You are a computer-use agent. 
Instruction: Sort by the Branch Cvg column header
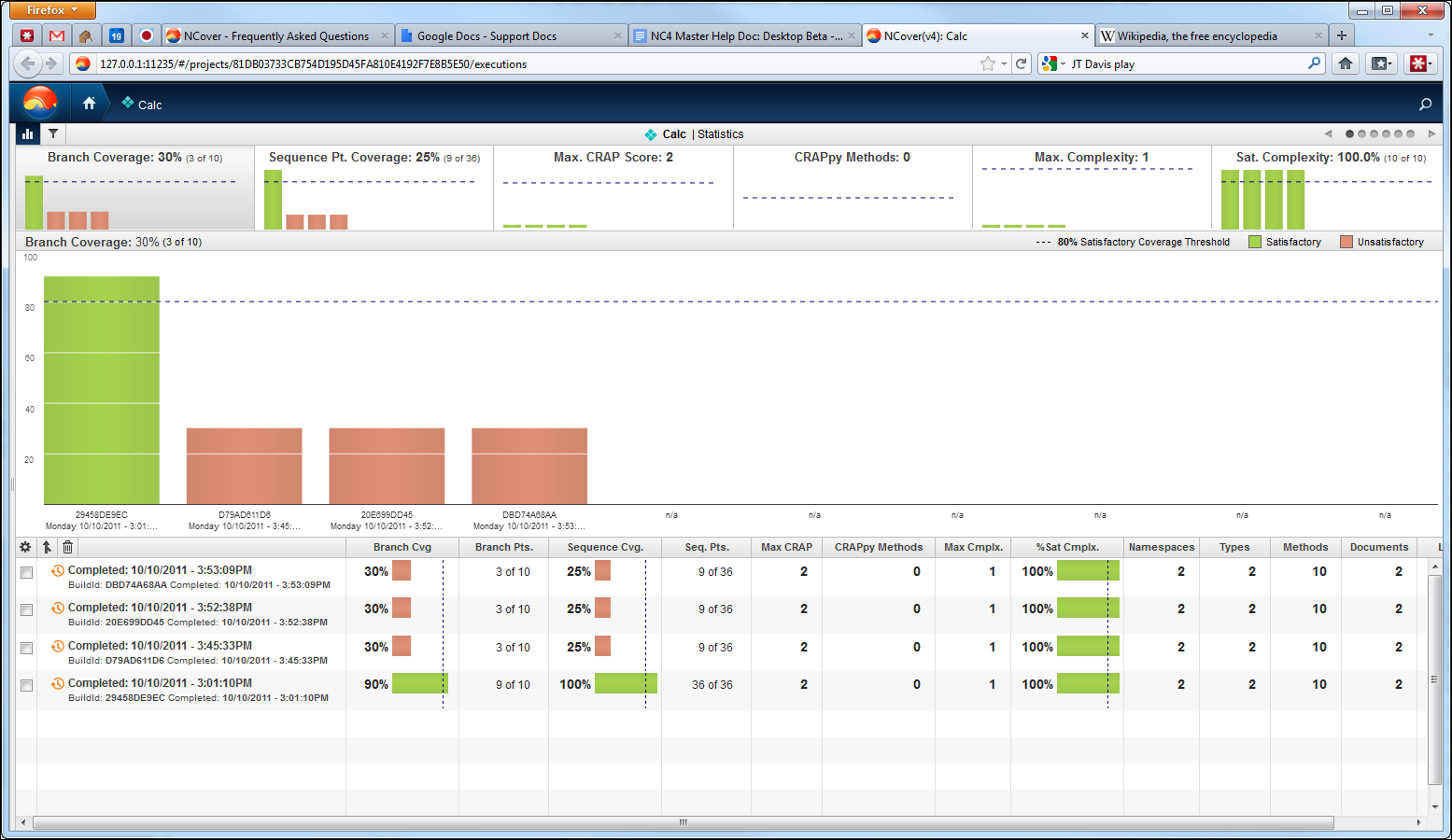point(402,547)
